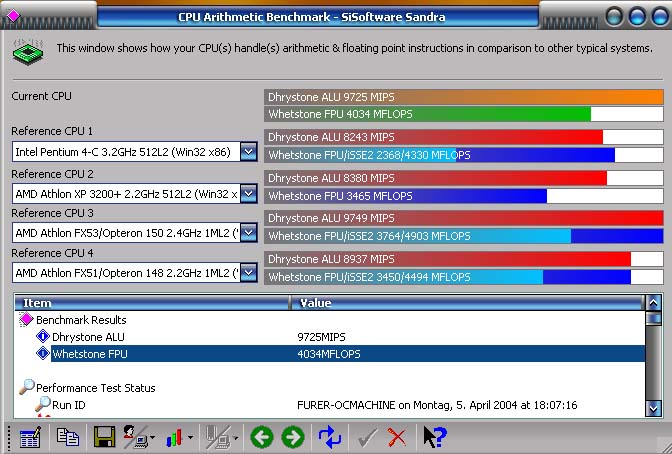Viewport: 672px width, 454px height.
Task: Open context help with question mark cursor
Action: [x=434, y=437]
